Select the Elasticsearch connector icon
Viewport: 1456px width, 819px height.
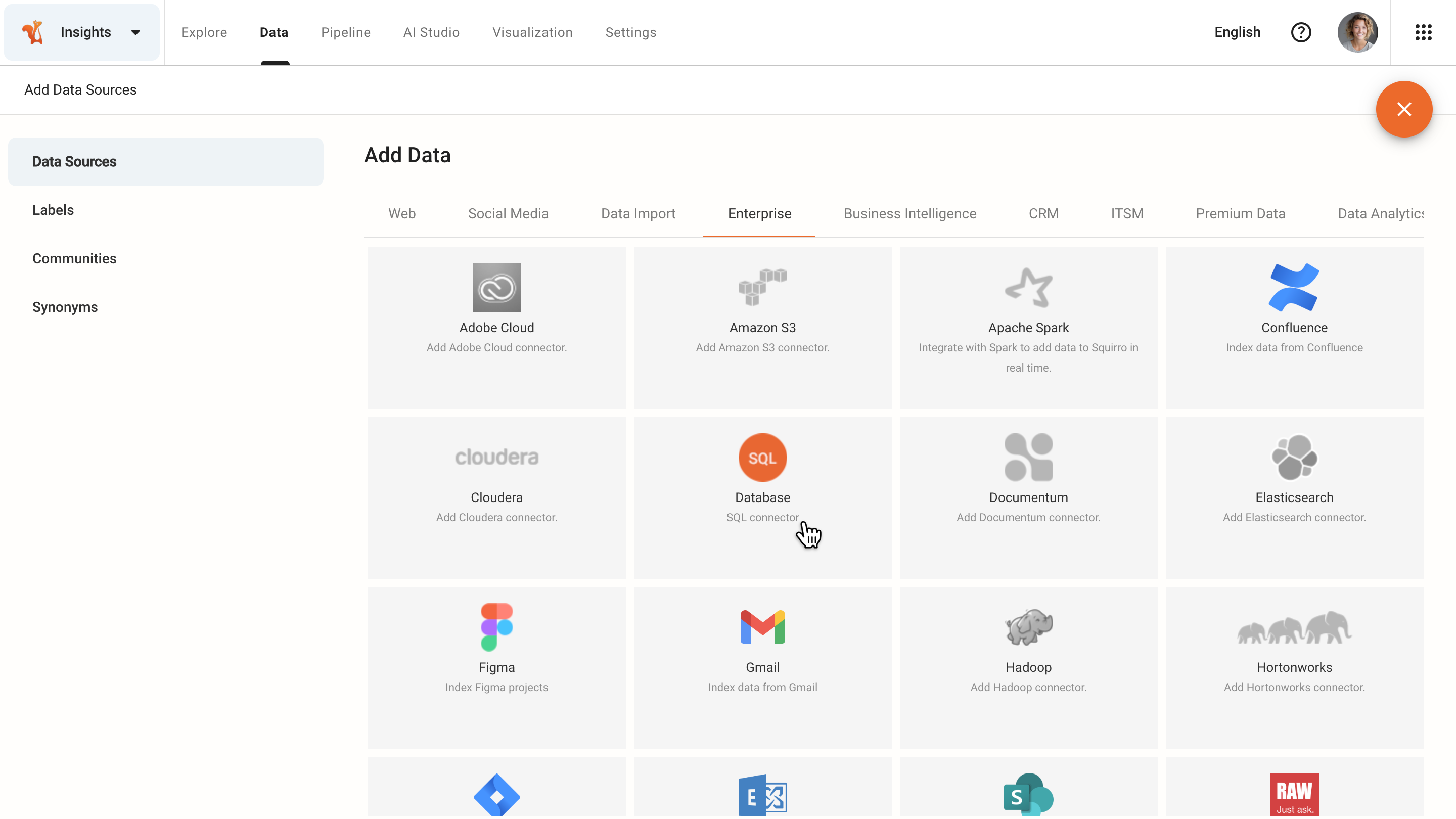pyautogui.click(x=1294, y=457)
